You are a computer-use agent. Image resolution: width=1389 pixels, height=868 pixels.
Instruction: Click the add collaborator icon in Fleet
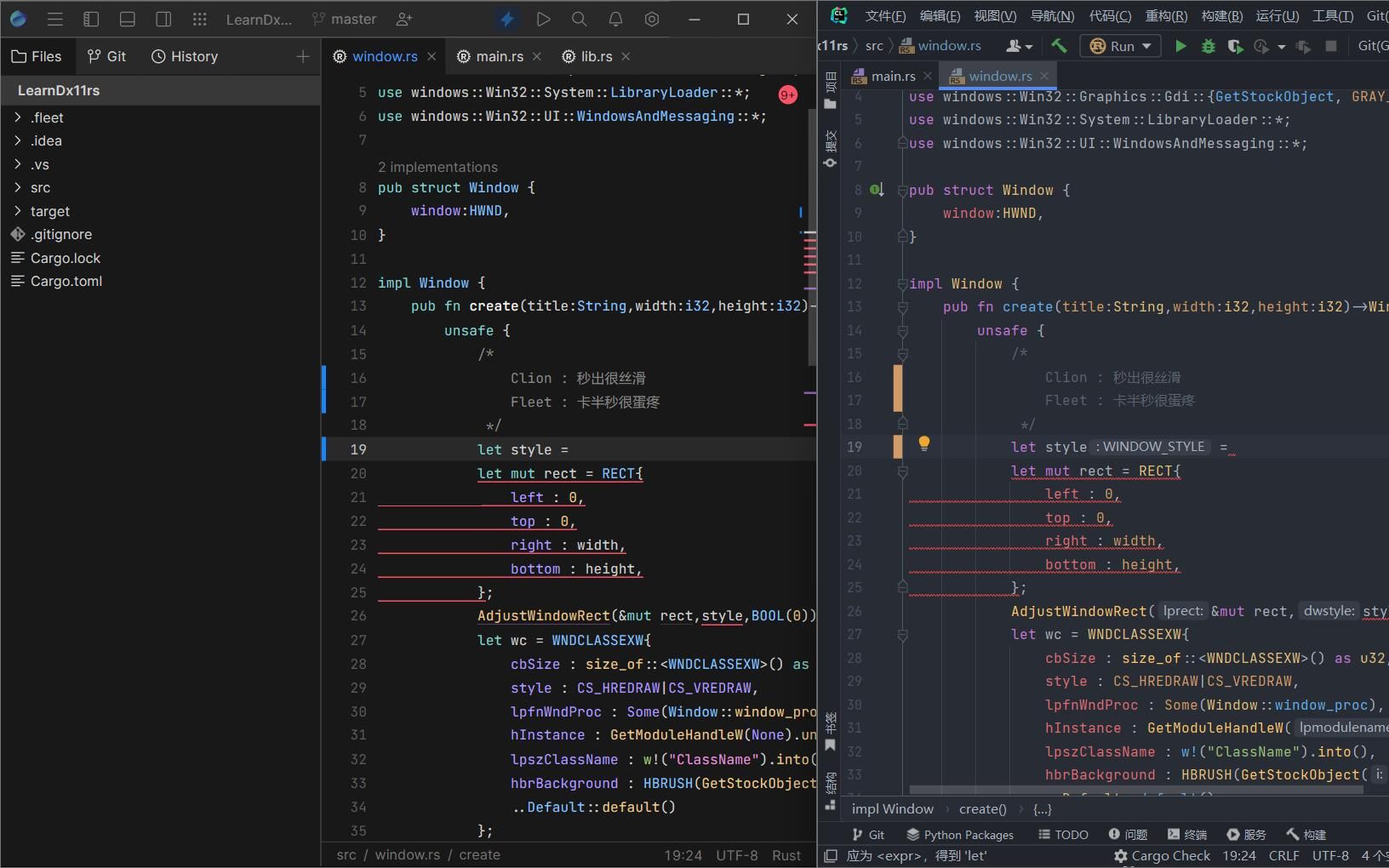click(404, 19)
